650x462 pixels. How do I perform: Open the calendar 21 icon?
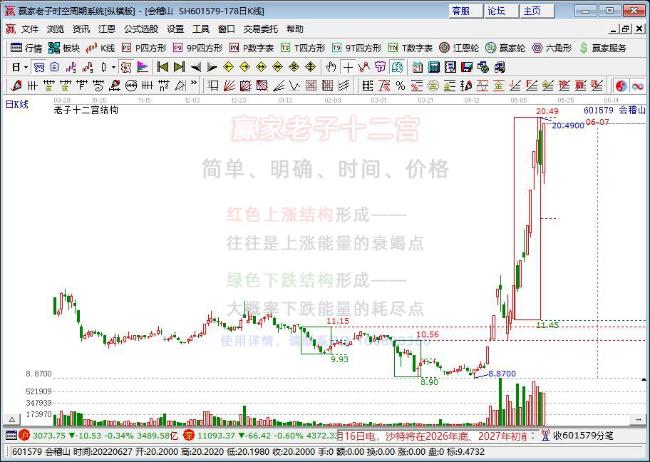click(x=418, y=67)
